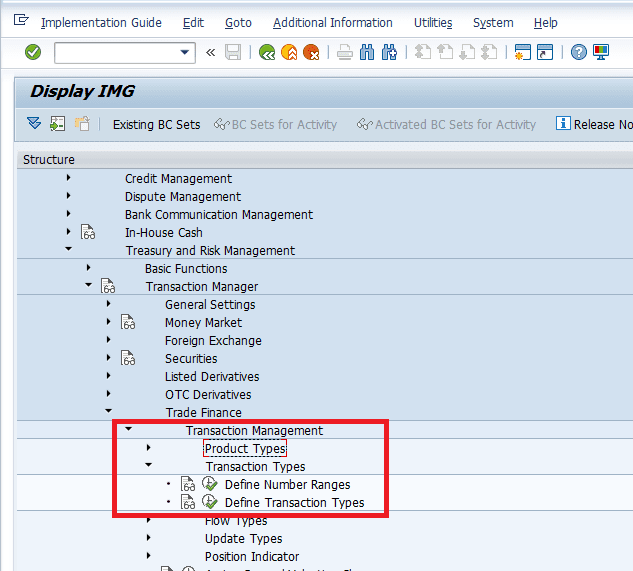Click the green Back arrow icon
The image size is (633, 571).
click(x=267, y=52)
